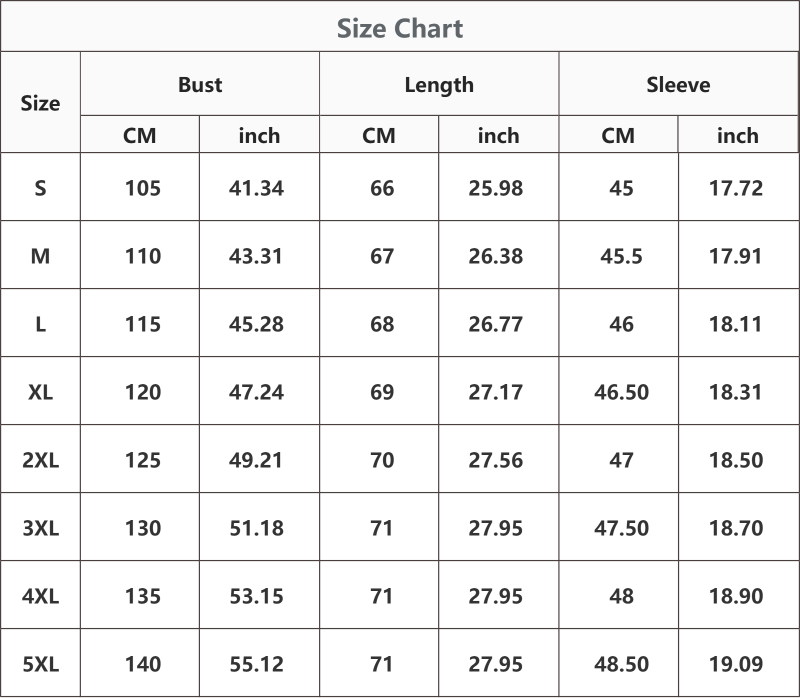Click the Size Chart title
Image resolution: width=800 pixels, height=698 pixels.
pos(400,28)
